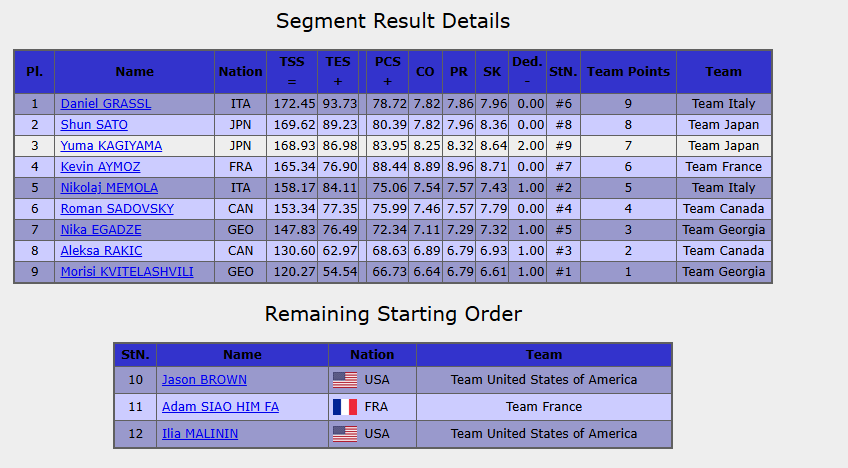Open Adam SIAO HIM FA link
This screenshot has height=468, width=848.
(220, 407)
